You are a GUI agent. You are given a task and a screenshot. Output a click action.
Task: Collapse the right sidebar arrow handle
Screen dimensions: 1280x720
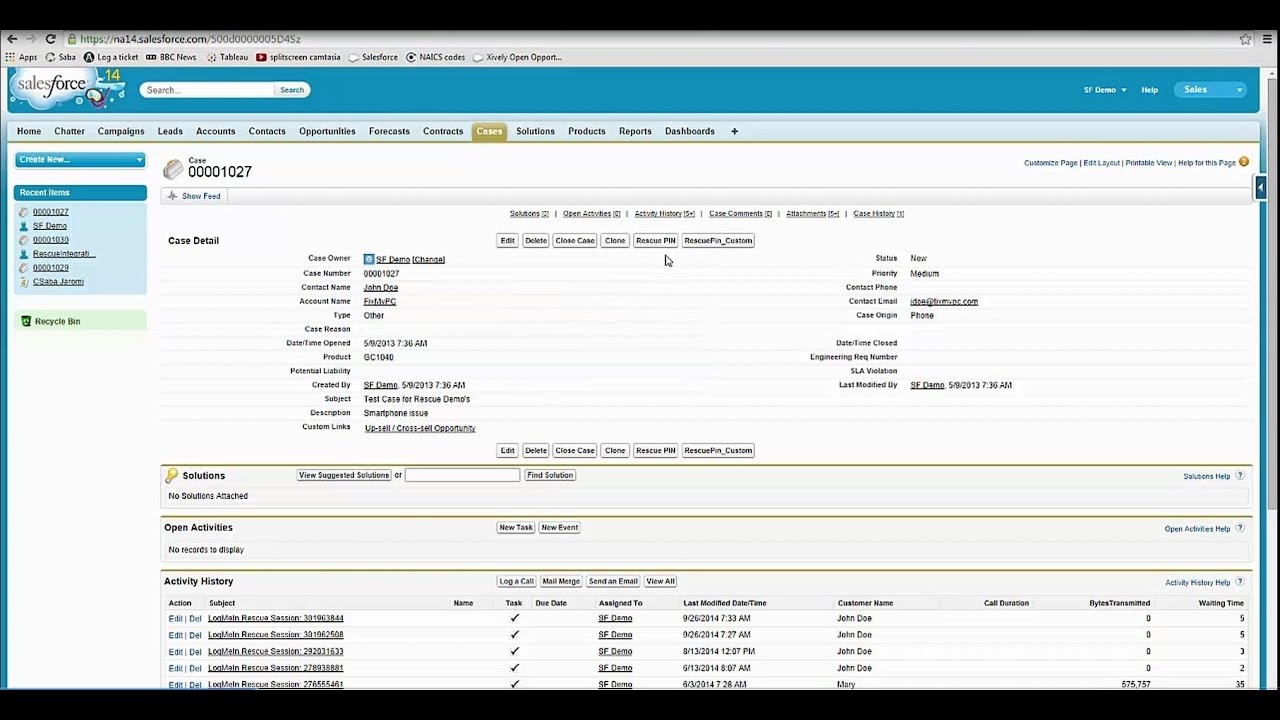pos(1260,187)
